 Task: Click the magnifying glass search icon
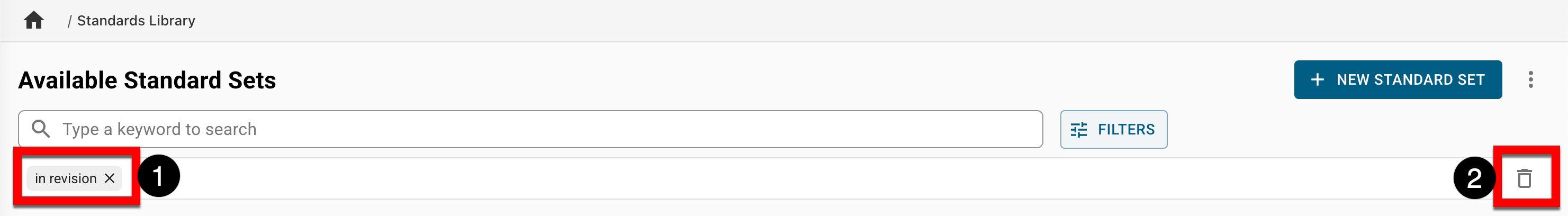click(x=41, y=129)
